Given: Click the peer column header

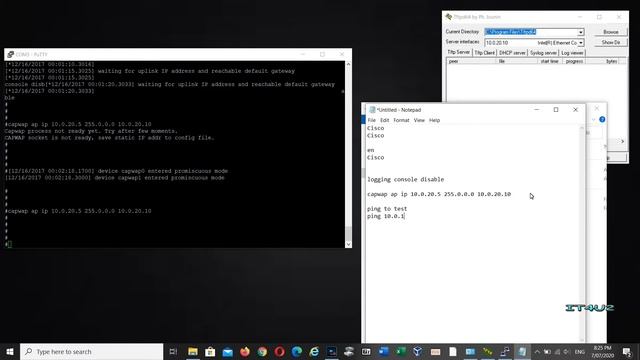Looking at the screenshot, I should [471, 61].
